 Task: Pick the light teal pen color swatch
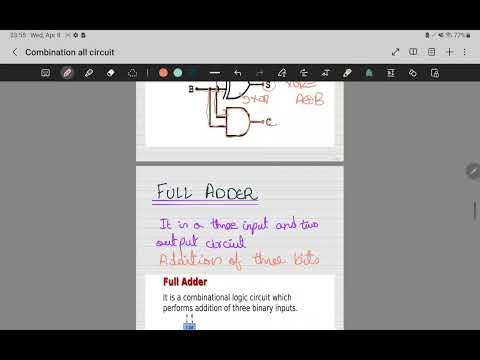click(x=178, y=73)
